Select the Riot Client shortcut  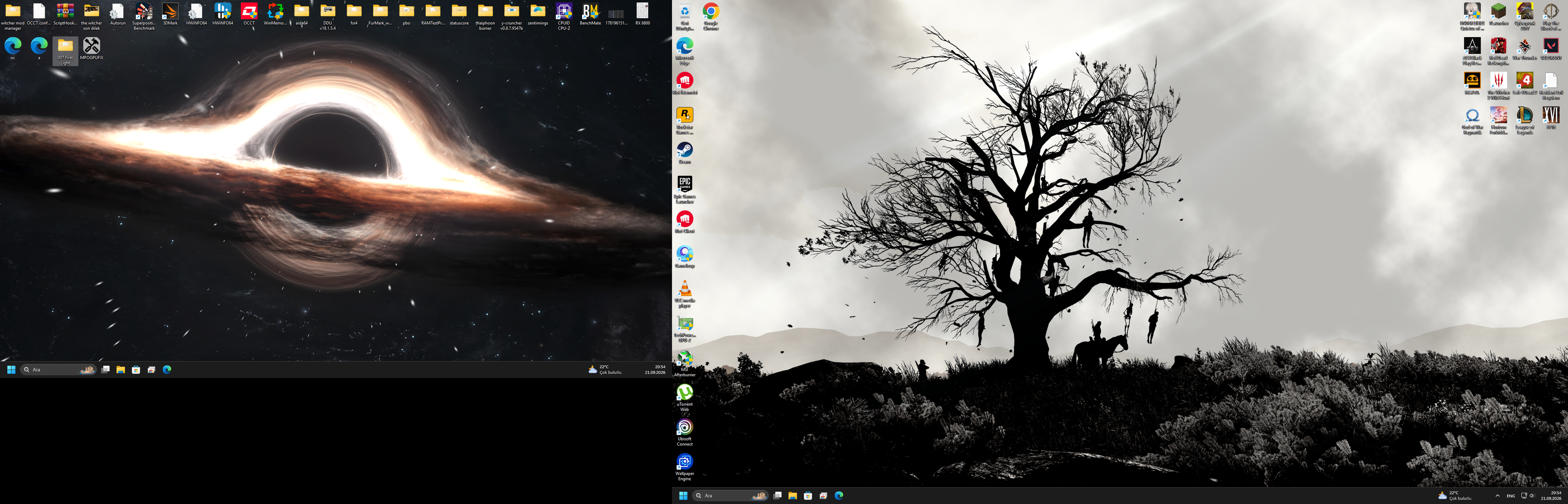click(x=685, y=222)
